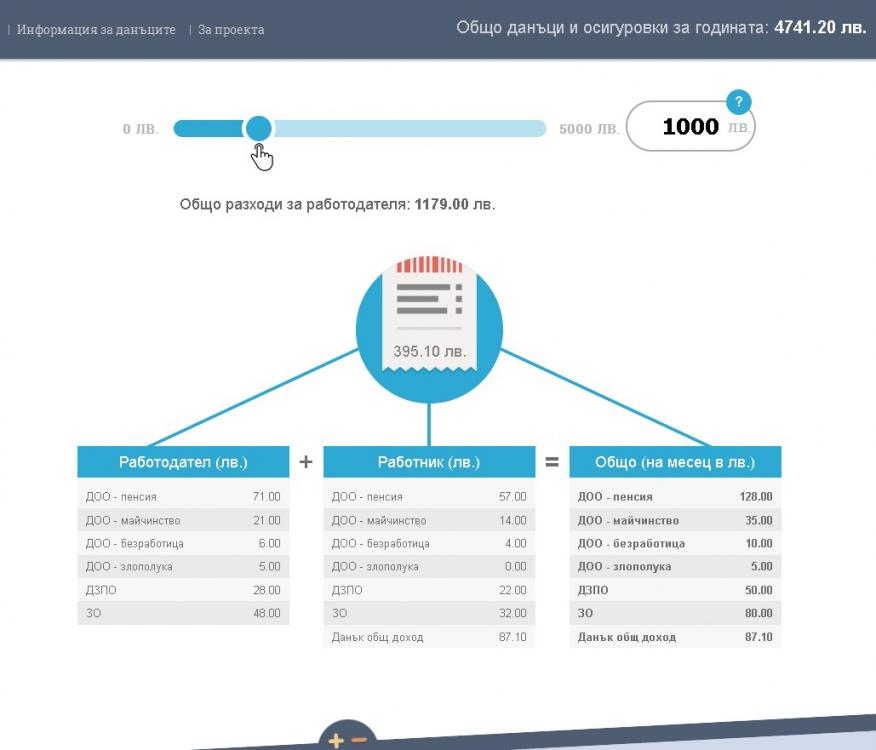Click the employer ДОО - пенсия row

(183, 496)
